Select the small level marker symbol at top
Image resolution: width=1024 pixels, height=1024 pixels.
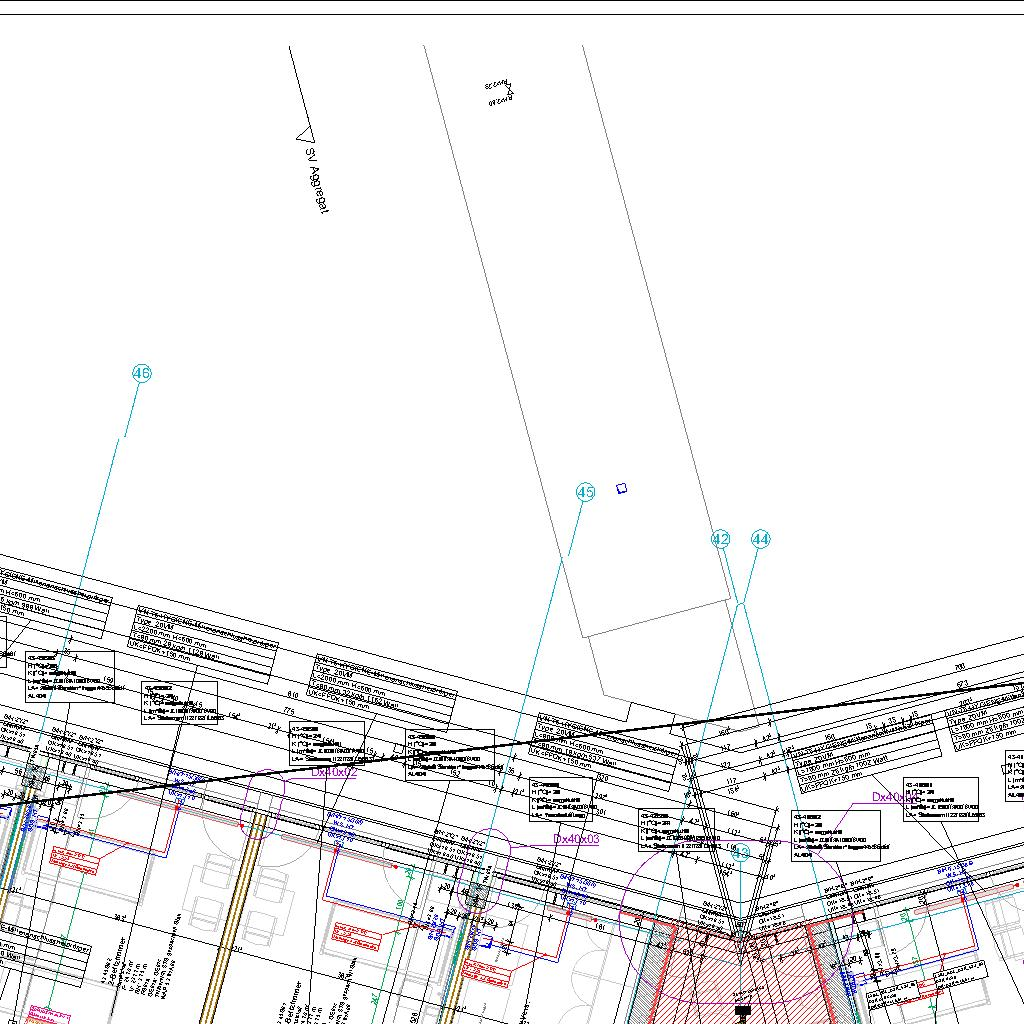click(x=498, y=92)
